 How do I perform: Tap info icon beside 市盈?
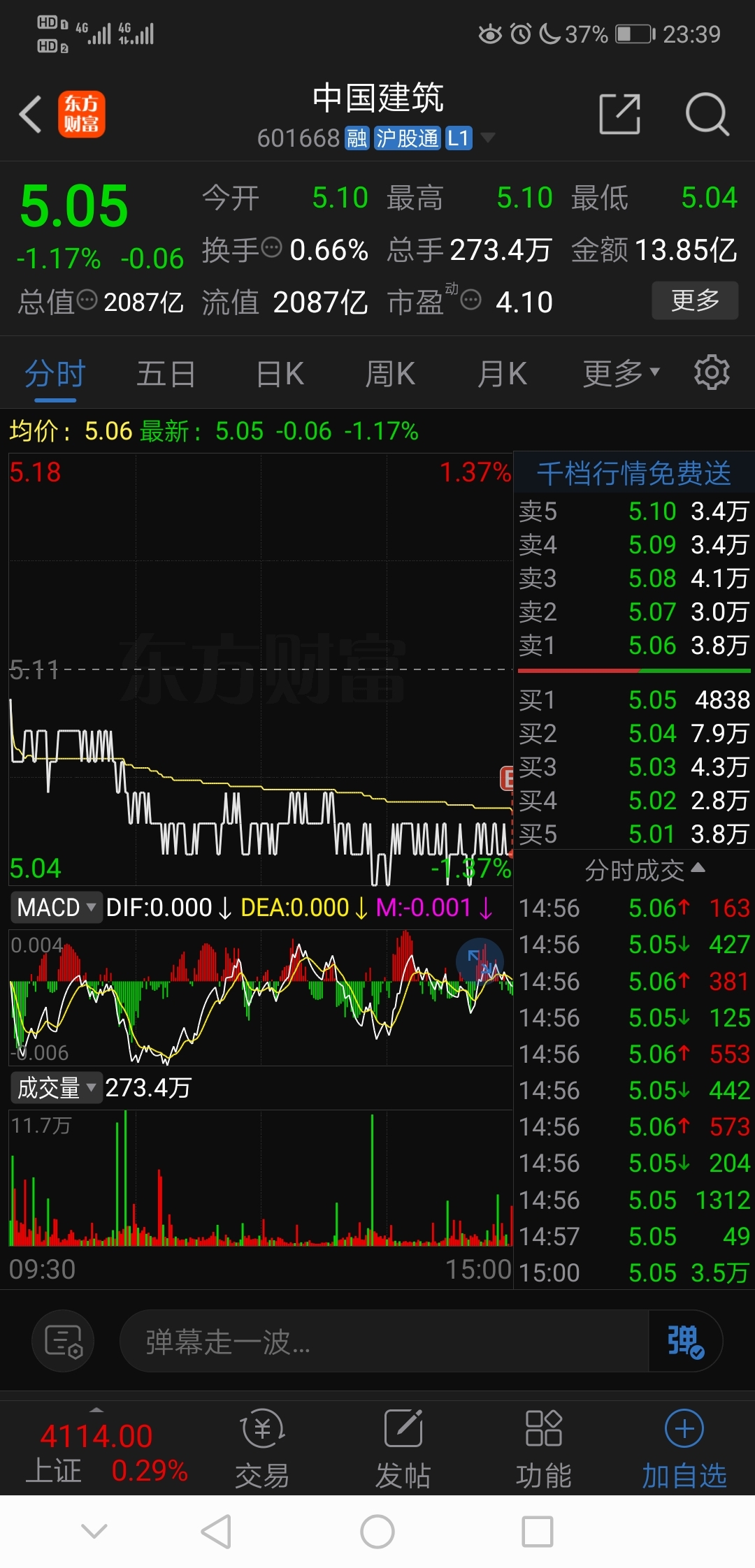pos(471,300)
